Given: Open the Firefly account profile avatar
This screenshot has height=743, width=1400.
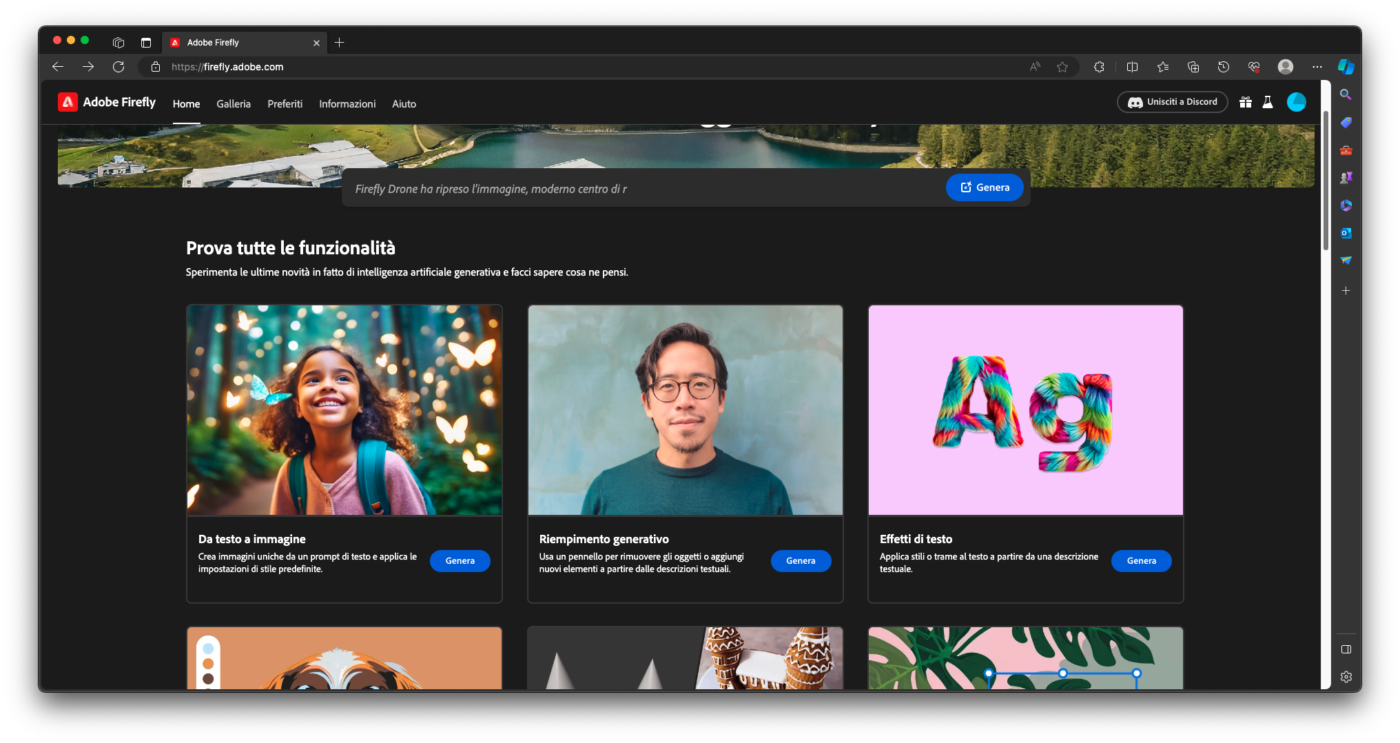Looking at the screenshot, I should point(1296,102).
